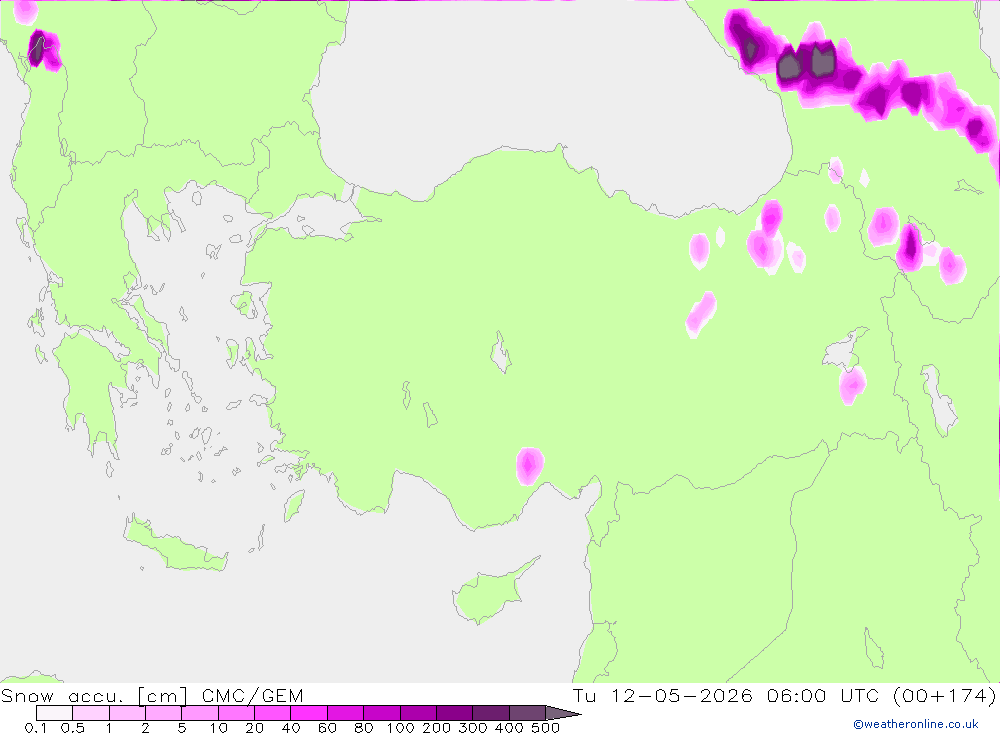Click the 200–300 cm legend swatch
The image size is (1000, 733).
pyautogui.click(x=455, y=713)
